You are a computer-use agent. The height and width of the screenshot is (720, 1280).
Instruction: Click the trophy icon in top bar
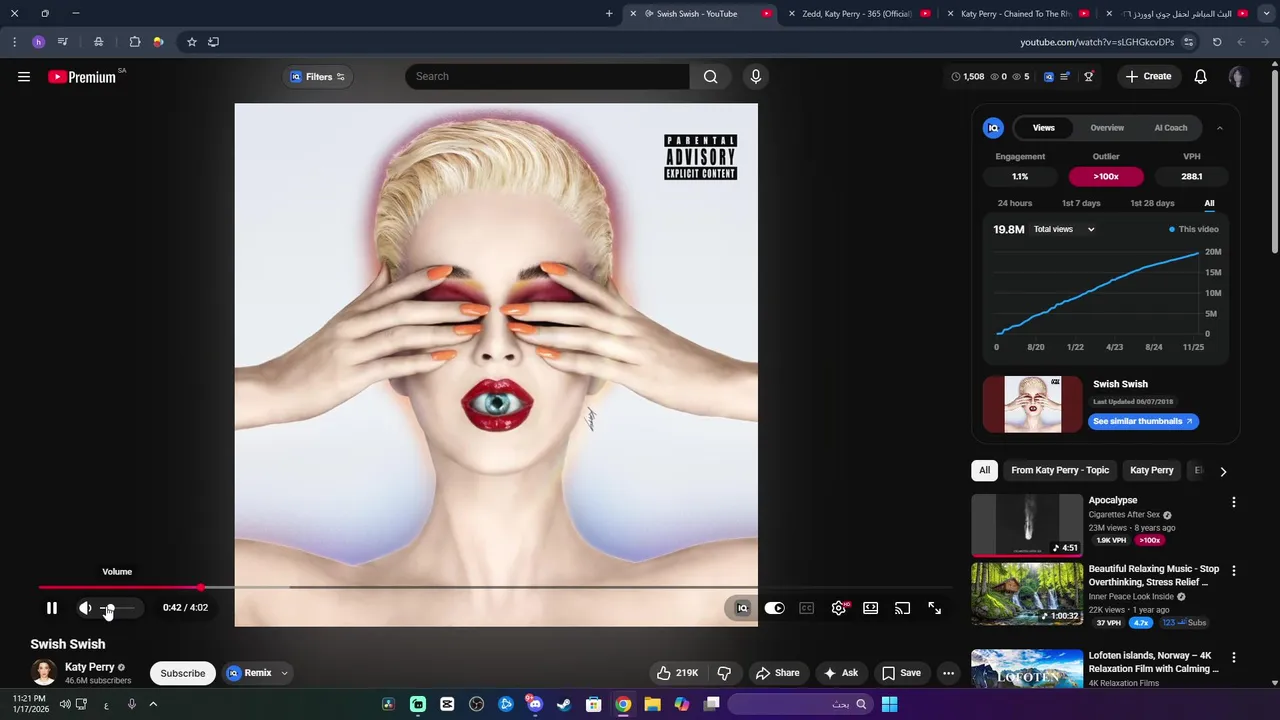click(x=1089, y=76)
